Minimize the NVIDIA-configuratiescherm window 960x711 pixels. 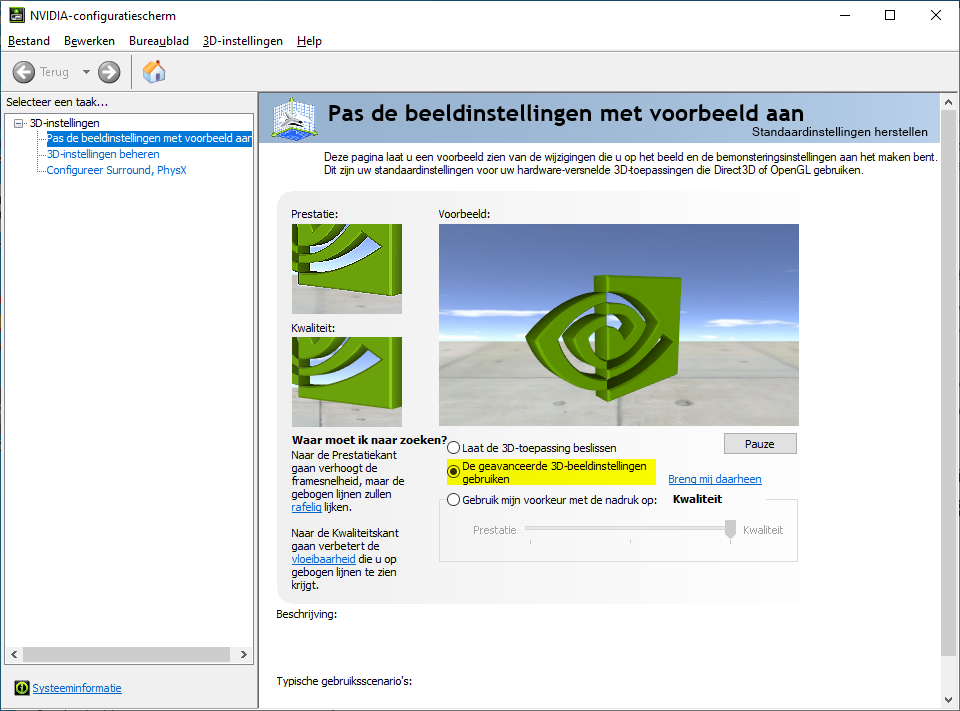tap(845, 15)
